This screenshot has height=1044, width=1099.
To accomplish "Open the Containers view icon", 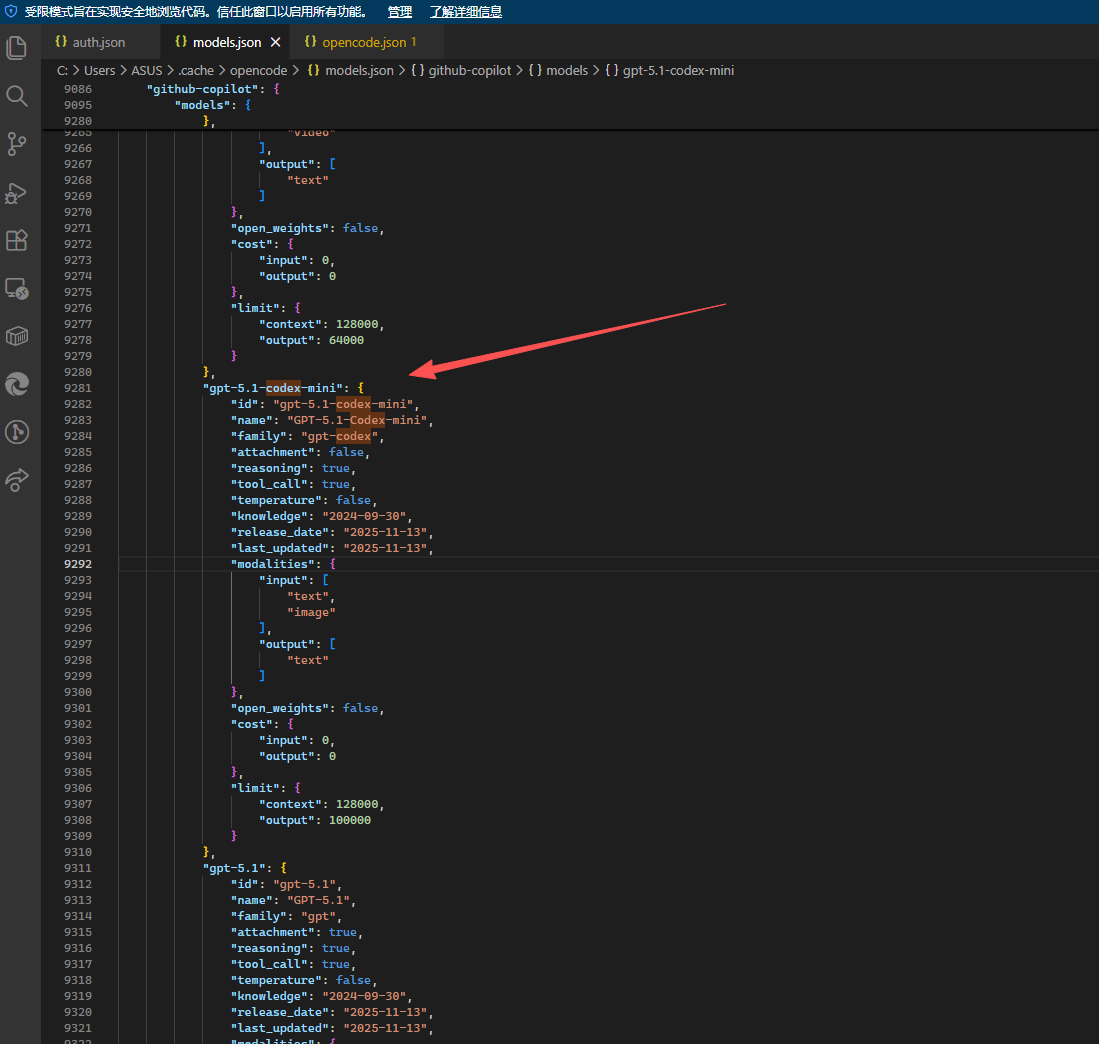I will coord(17,336).
